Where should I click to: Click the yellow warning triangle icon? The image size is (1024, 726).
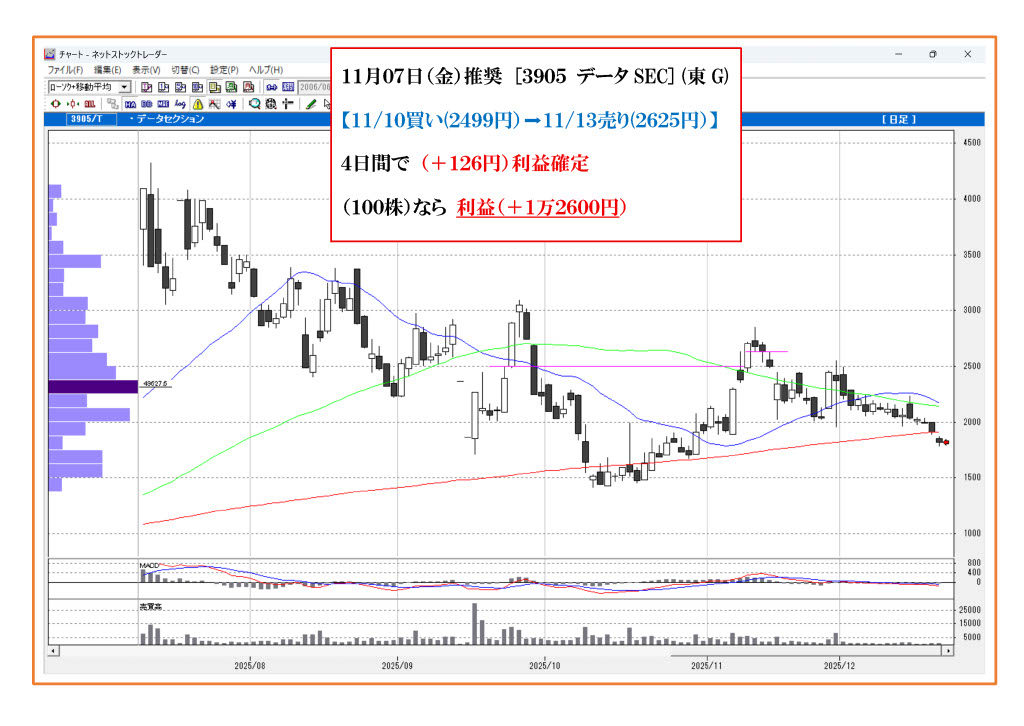click(x=198, y=103)
